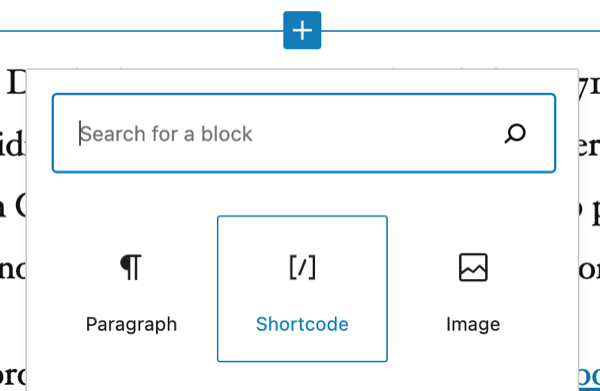Viewport: 600px width, 391px height.
Task: Click the "Image" block label
Action: (x=473, y=325)
